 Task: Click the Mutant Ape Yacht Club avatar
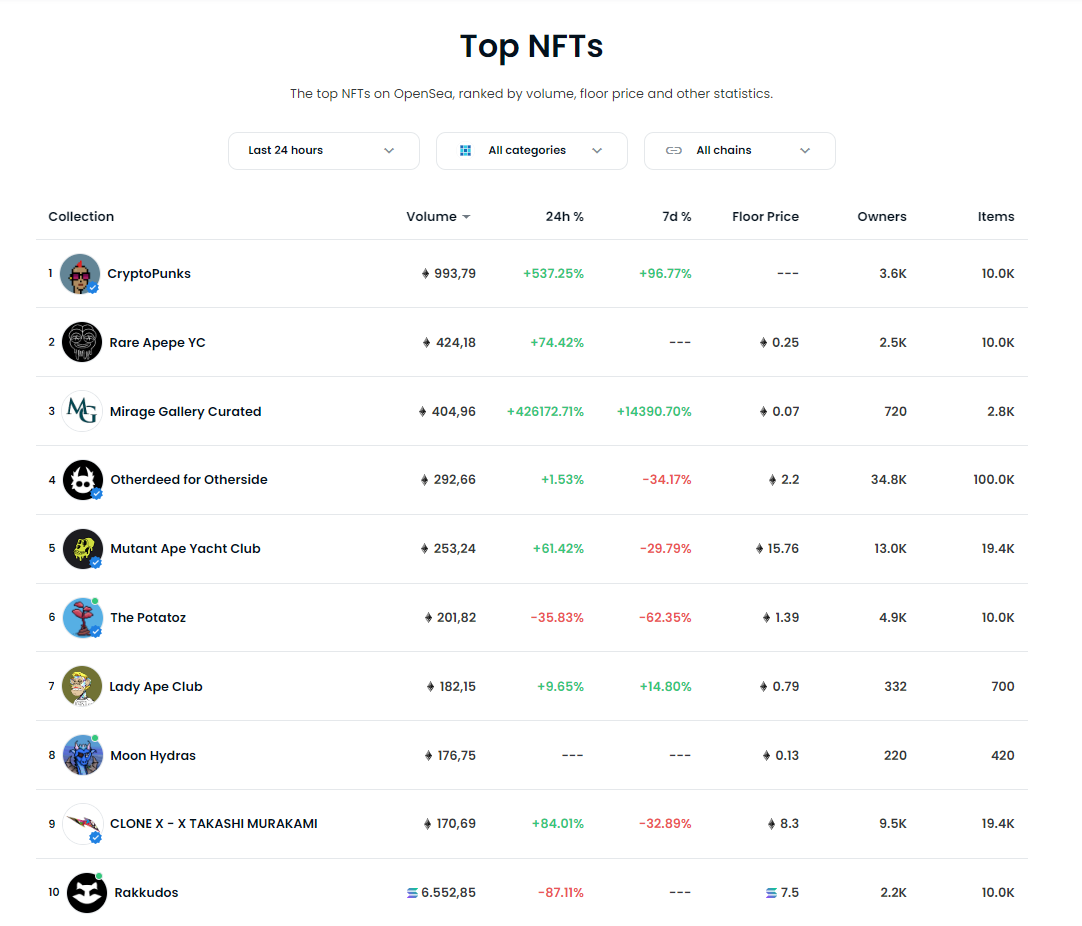pos(83,549)
